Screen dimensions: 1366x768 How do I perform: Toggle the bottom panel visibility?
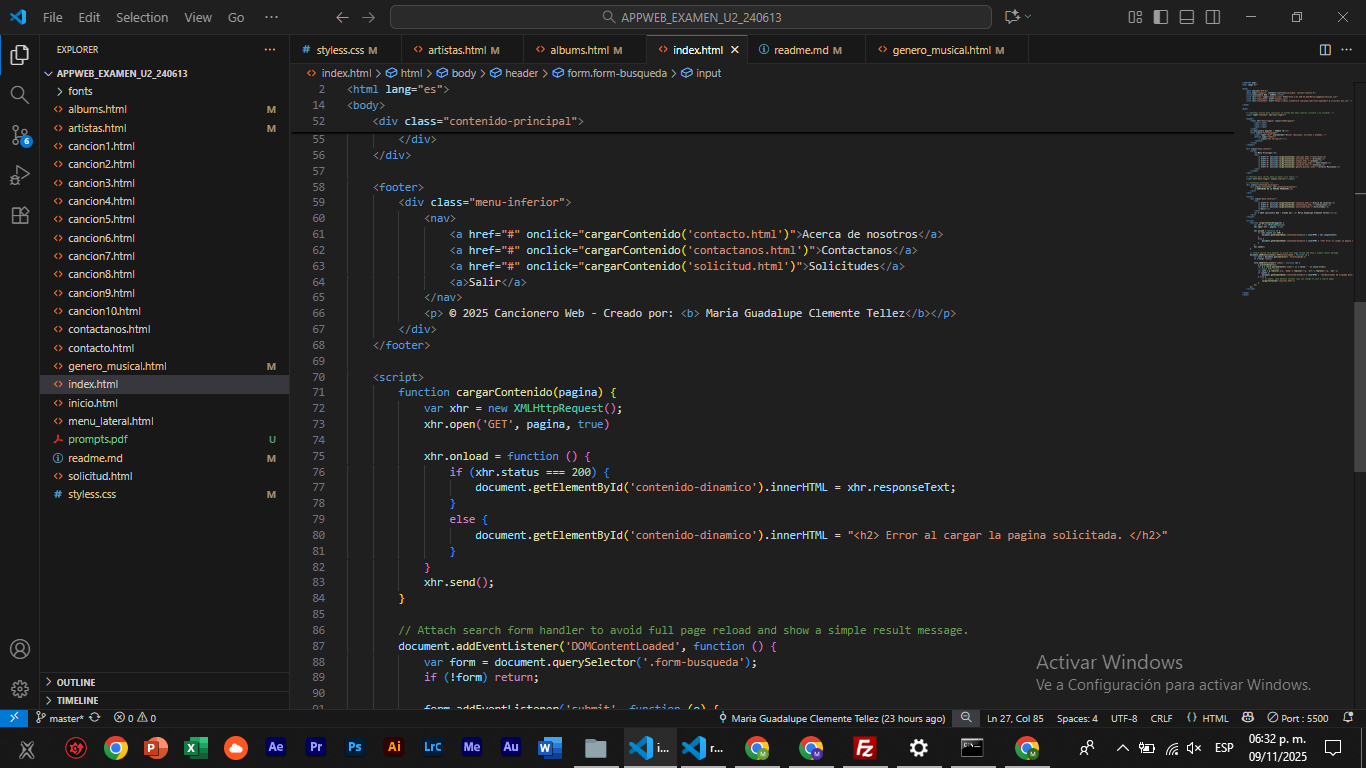(x=1187, y=17)
